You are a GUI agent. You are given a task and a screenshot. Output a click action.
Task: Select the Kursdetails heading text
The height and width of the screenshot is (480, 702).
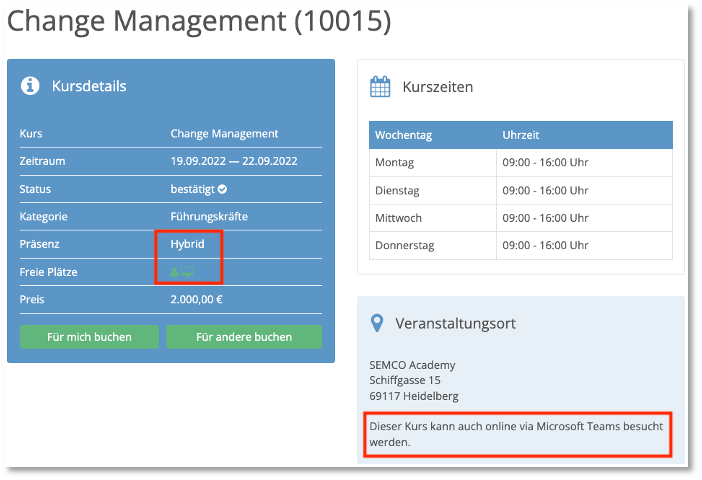pyautogui.click(x=89, y=86)
